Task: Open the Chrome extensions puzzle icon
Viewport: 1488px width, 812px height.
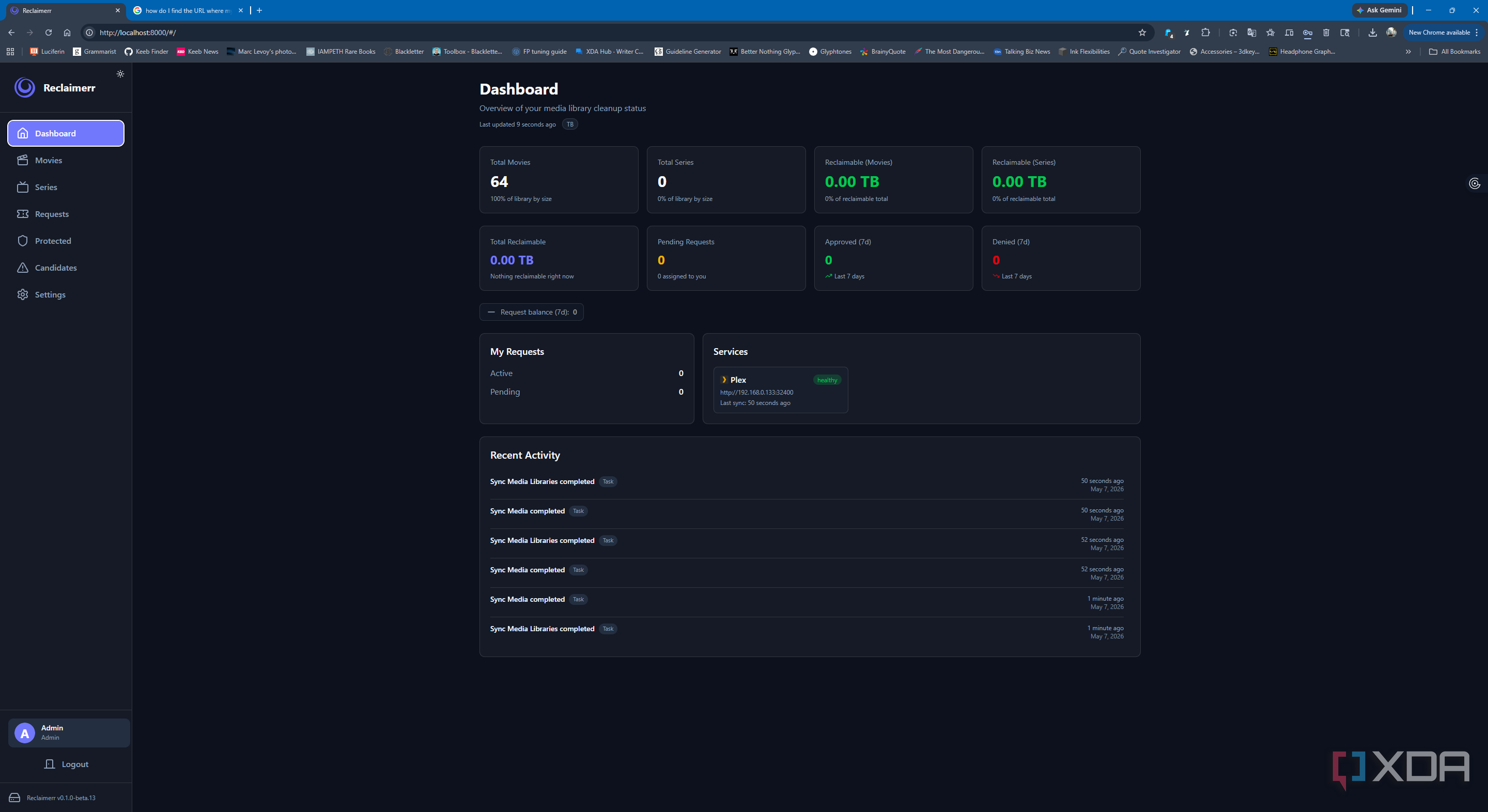Action: (x=1205, y=33)
